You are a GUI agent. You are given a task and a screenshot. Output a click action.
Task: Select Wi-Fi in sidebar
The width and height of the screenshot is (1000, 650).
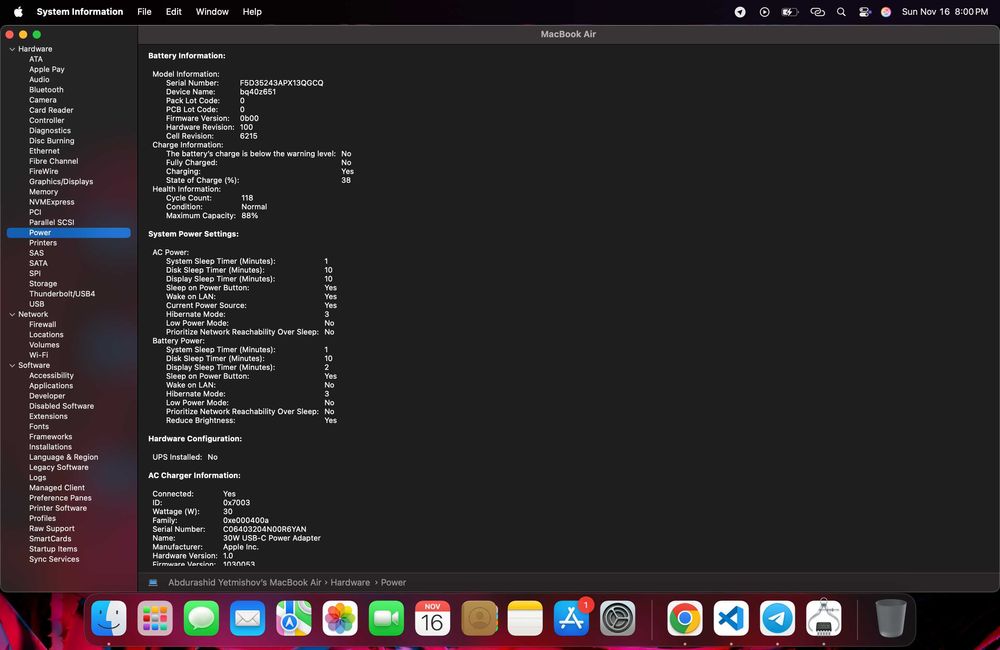click(x=38, y=355)
